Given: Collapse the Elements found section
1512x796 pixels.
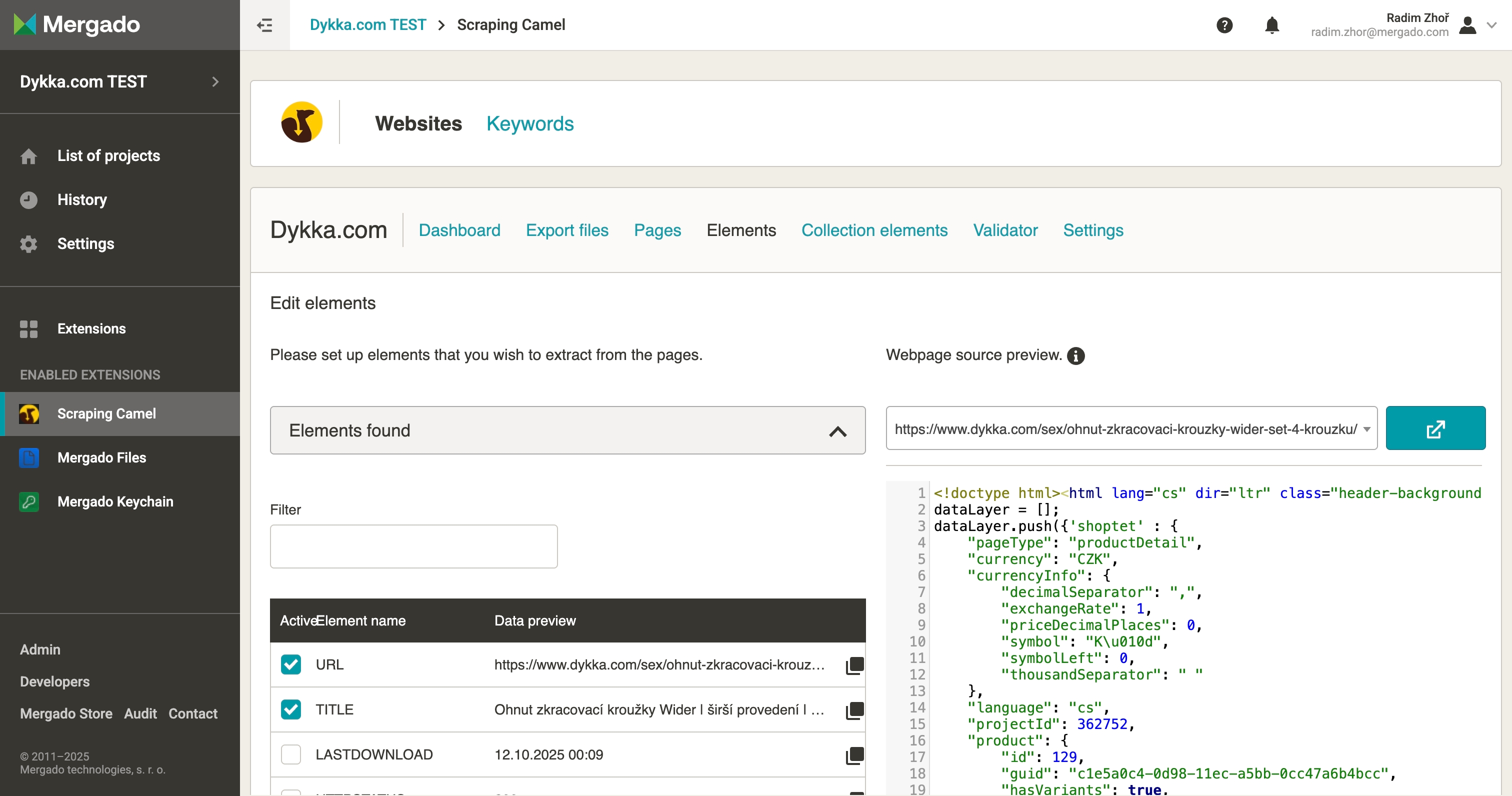Looking at the screenshot, I should (837, 431).
